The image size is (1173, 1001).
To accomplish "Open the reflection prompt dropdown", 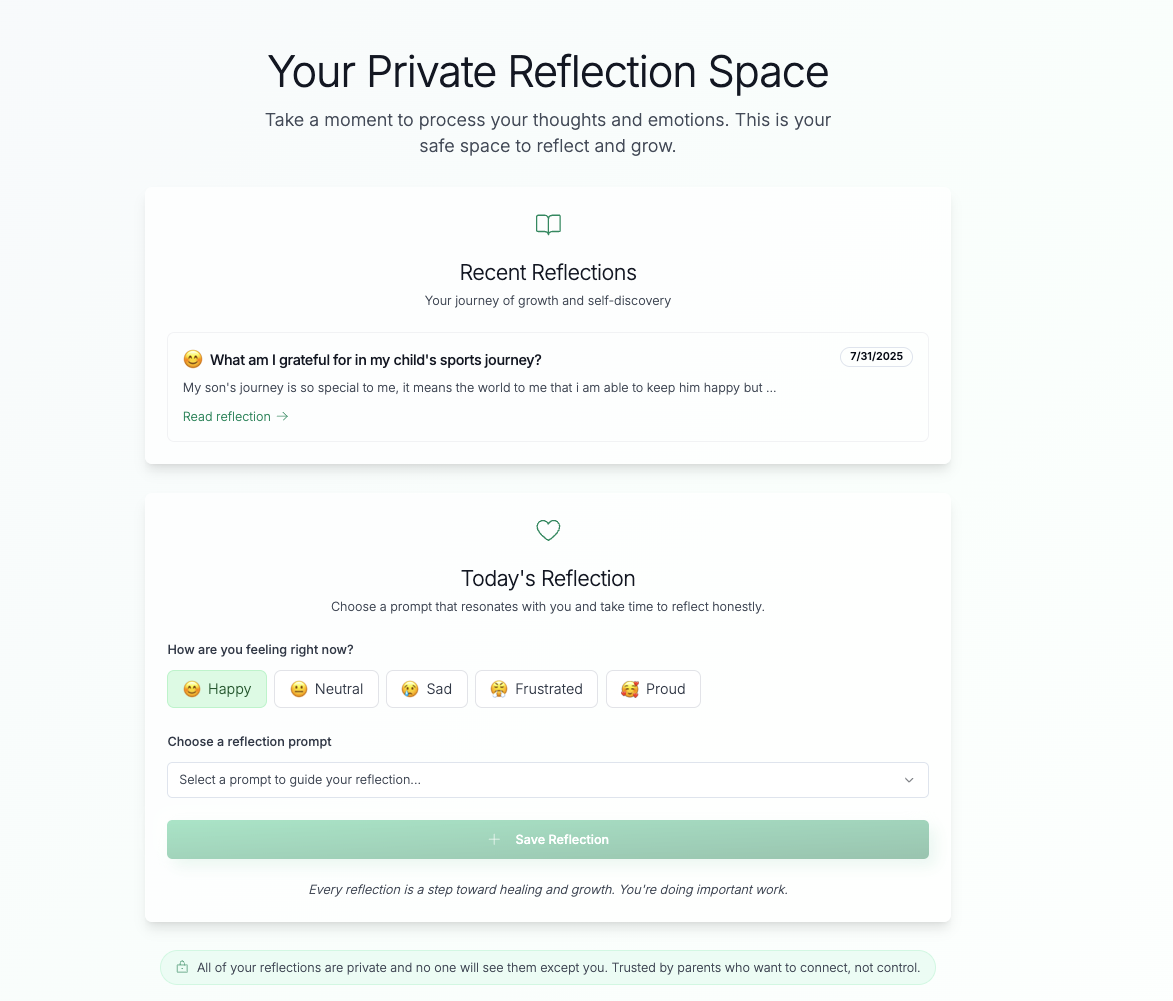I will [548, 780].
